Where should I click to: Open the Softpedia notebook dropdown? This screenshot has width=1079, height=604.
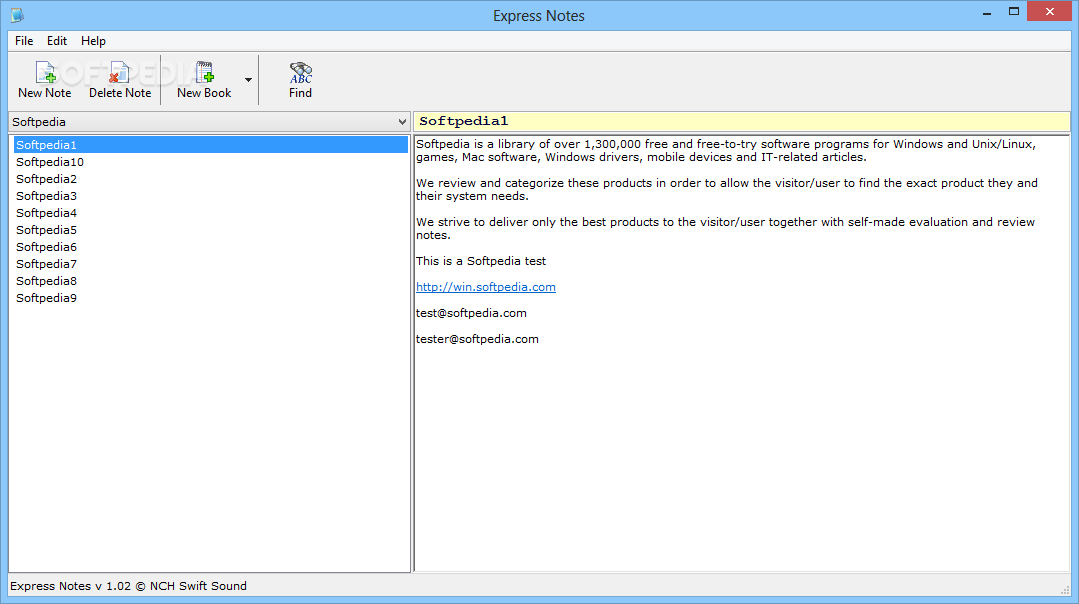[x=209, y=122]
